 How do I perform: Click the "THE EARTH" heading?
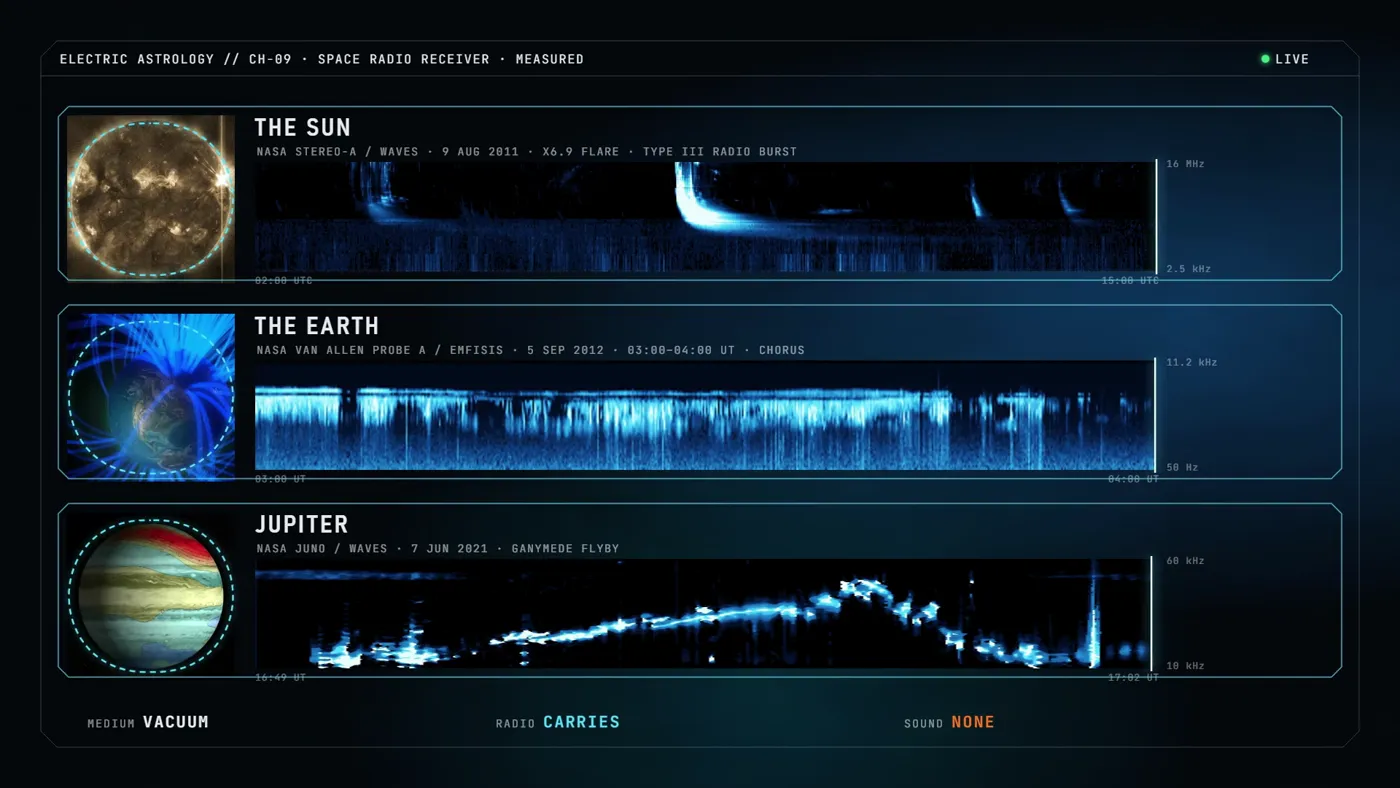click(317, 326)
